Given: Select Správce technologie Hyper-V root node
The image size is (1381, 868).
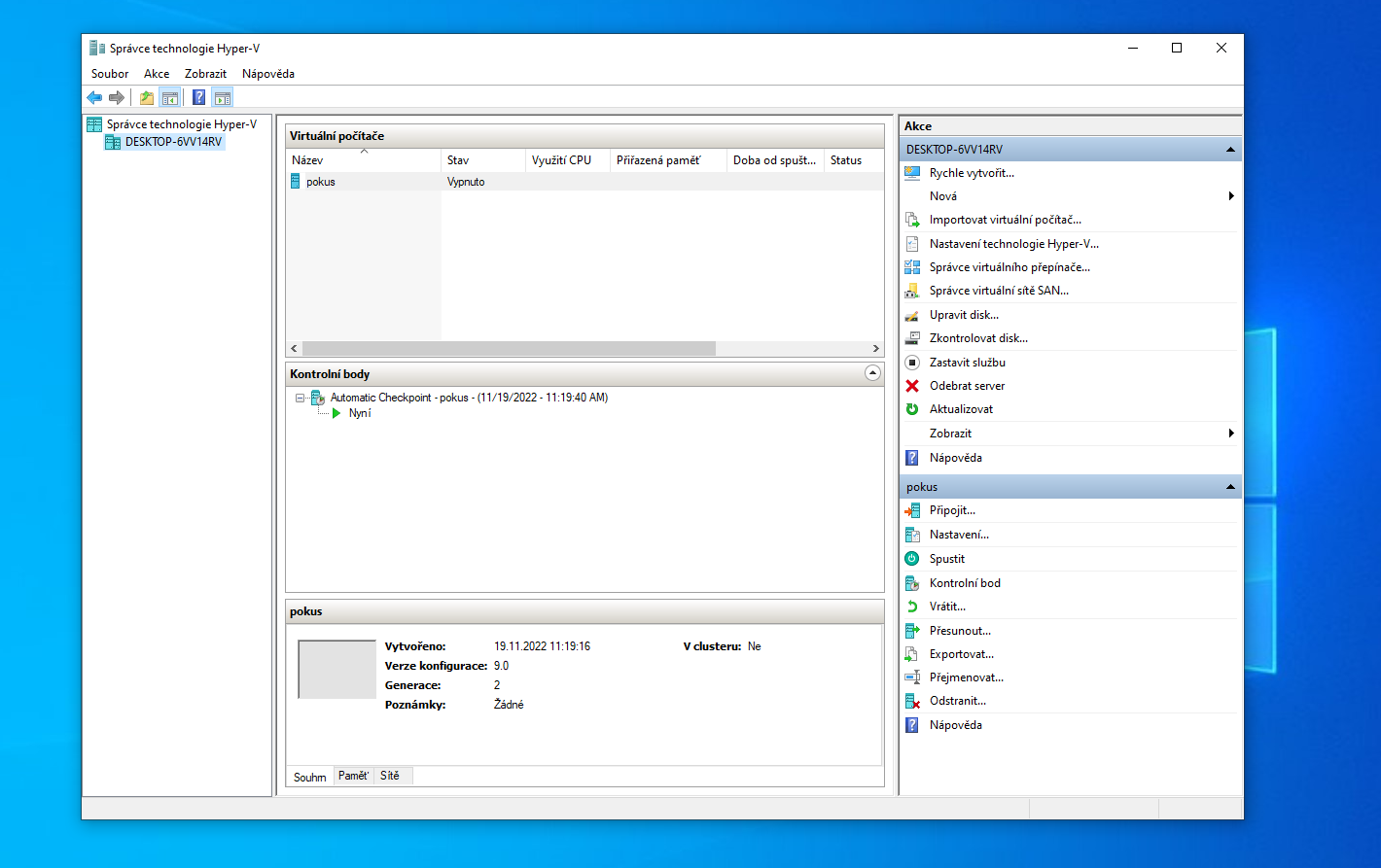Looking at the screenshot, I should (181, 124).
